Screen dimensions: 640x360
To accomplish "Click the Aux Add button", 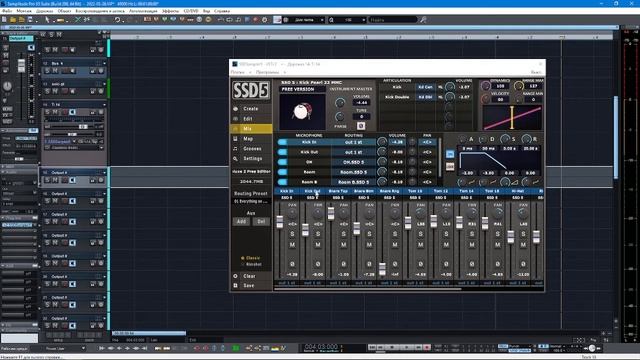I will [x=241, y=221].
